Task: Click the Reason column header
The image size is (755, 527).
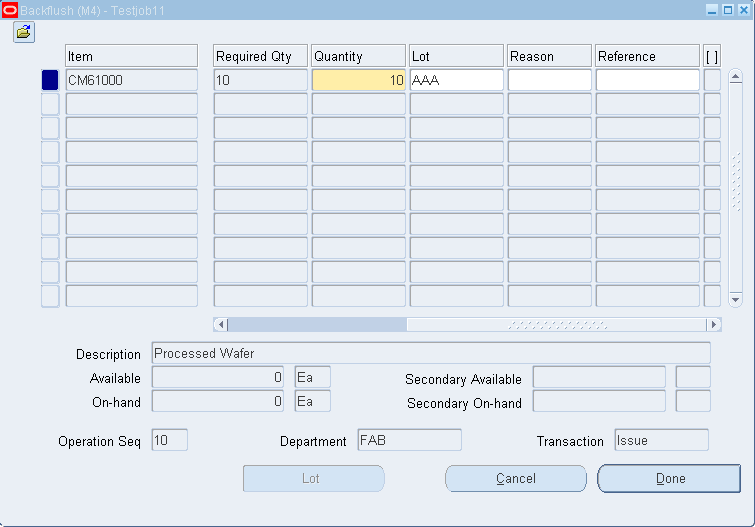Action: [x=549, y=56]
